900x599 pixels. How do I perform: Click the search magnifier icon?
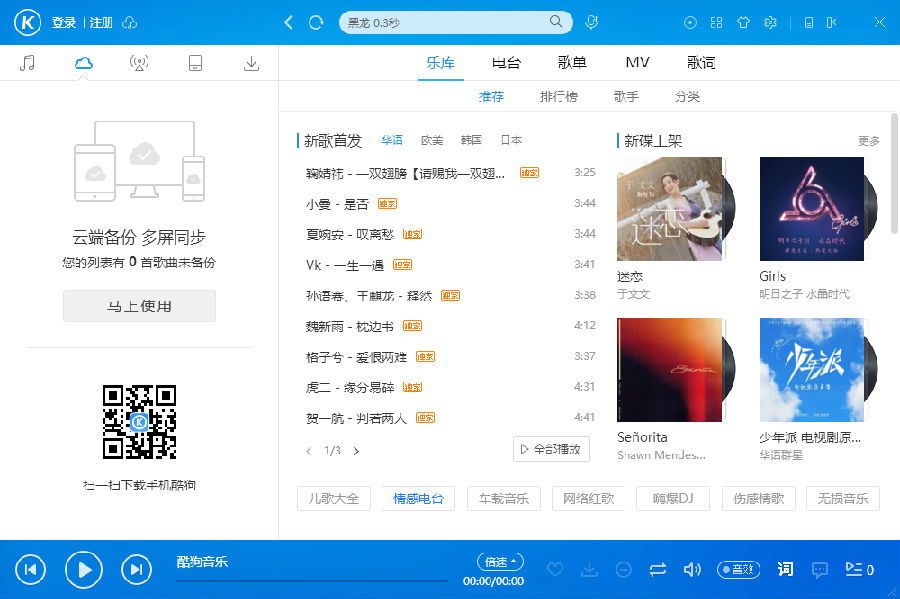coord(556,22)
